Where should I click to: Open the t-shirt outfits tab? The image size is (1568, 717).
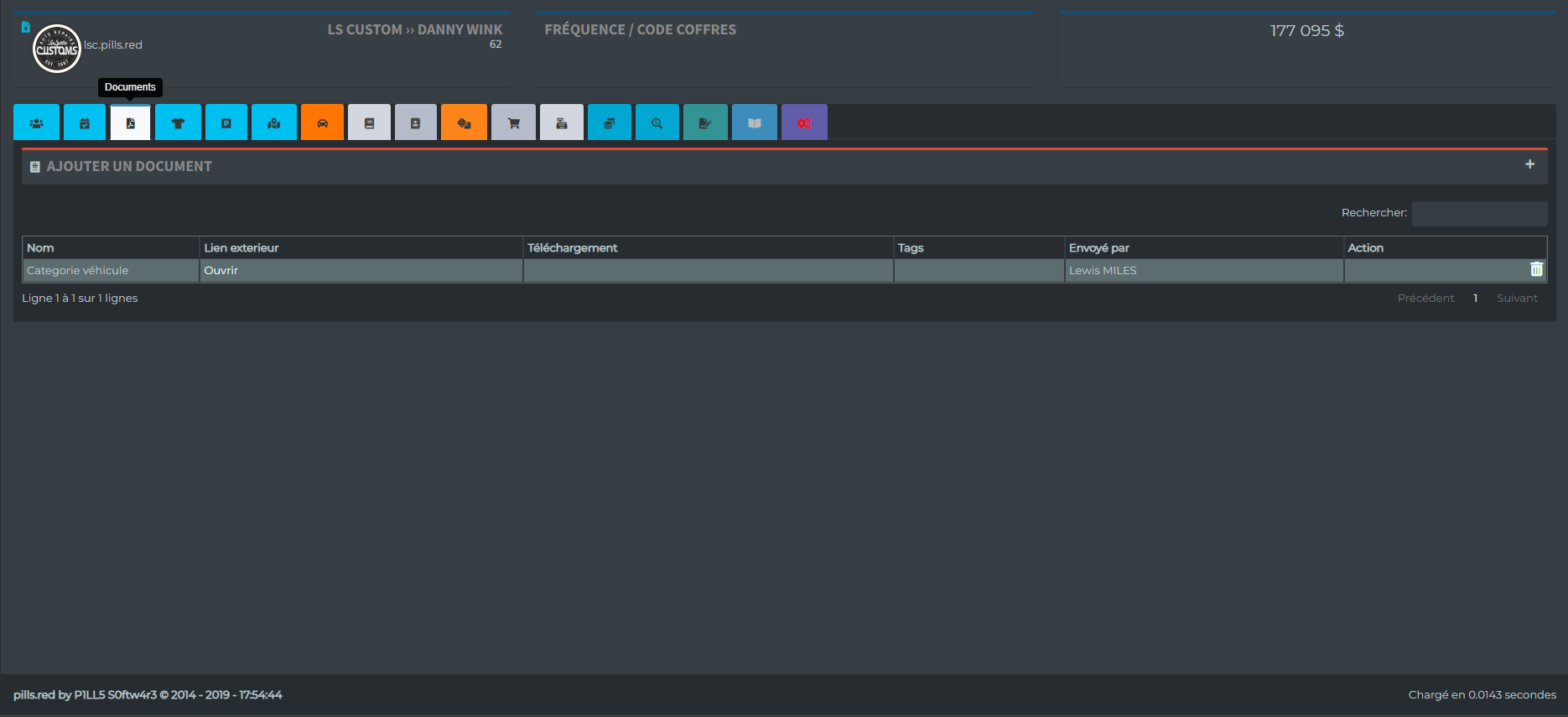pos(178,122)
